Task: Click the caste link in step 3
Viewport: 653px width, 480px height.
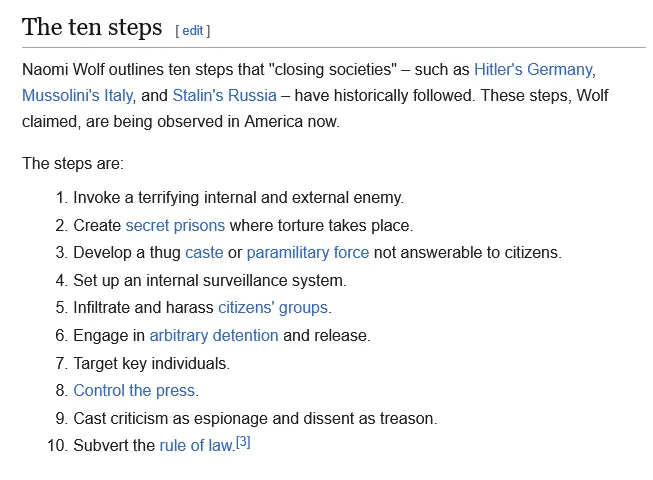Action: 204,252
